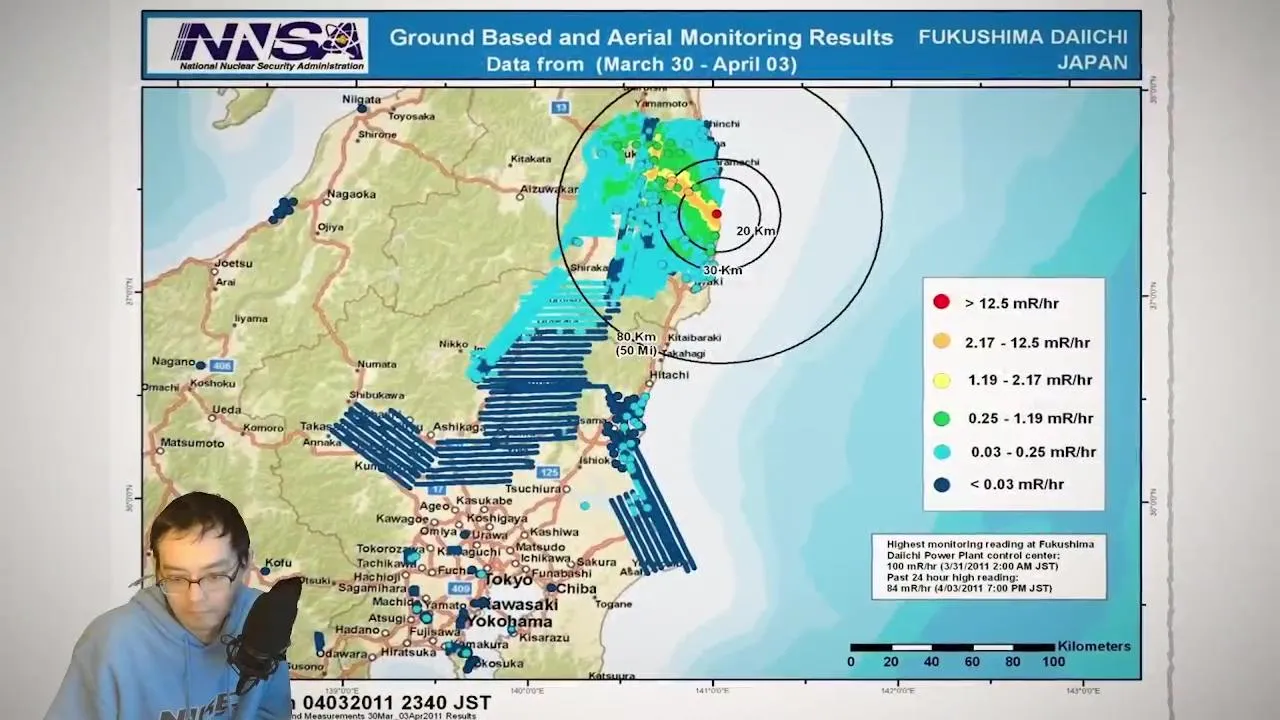Click the 'Data from (March 30 - April 03)' subtitle
This screenshot has width=1280, height=720.
(x=641, y=64)
